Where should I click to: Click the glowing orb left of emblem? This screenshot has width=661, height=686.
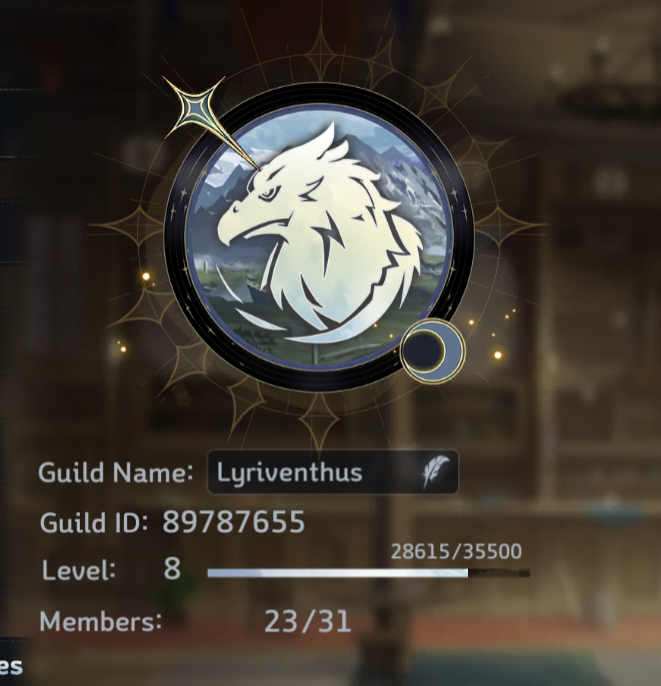[x=146, y=276]
